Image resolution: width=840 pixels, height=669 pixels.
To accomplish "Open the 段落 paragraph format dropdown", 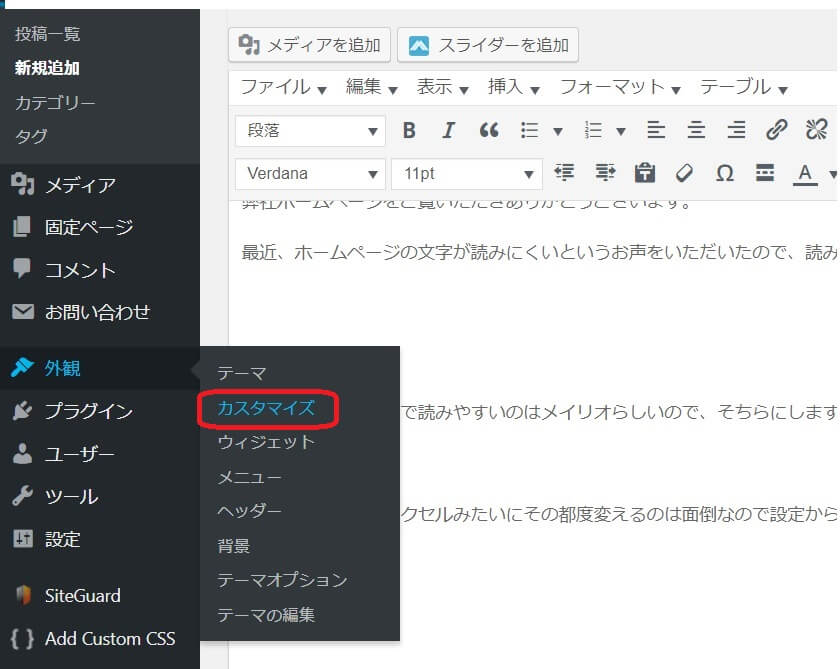I will pyautogui.click(x=310, y=131).
